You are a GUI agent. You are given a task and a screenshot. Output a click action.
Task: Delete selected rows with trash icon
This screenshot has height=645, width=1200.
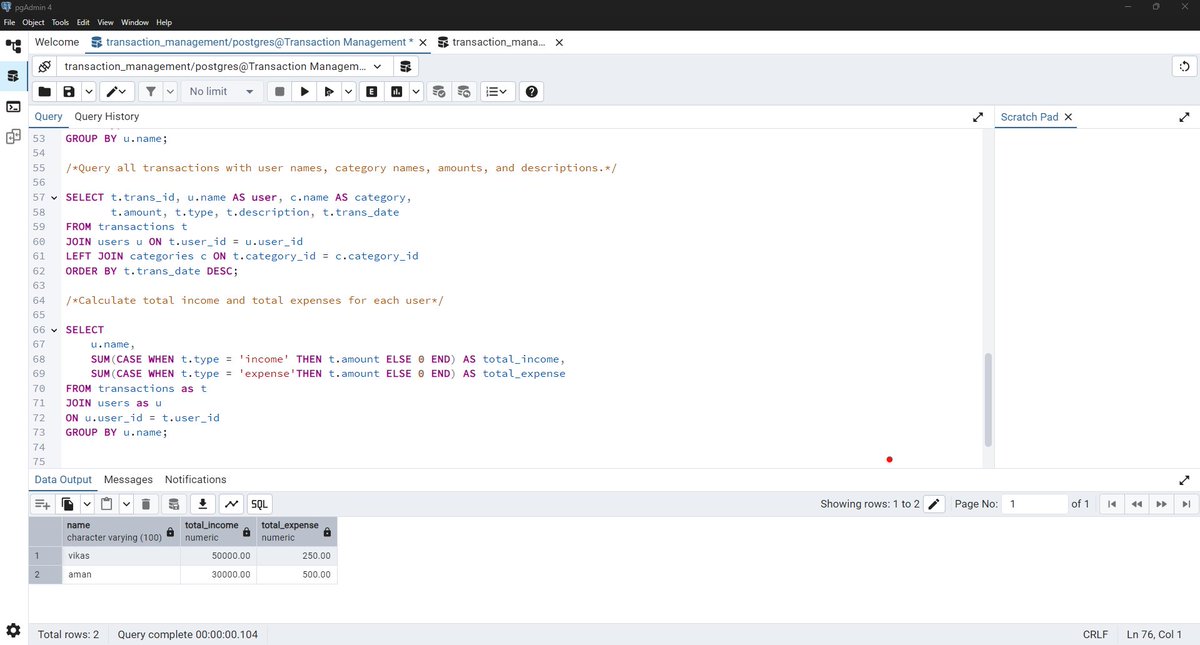click(146, 504)
